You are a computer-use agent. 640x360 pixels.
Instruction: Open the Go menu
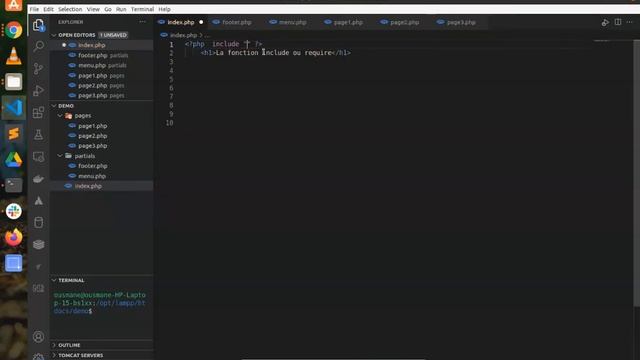click(x=108, y=9)
